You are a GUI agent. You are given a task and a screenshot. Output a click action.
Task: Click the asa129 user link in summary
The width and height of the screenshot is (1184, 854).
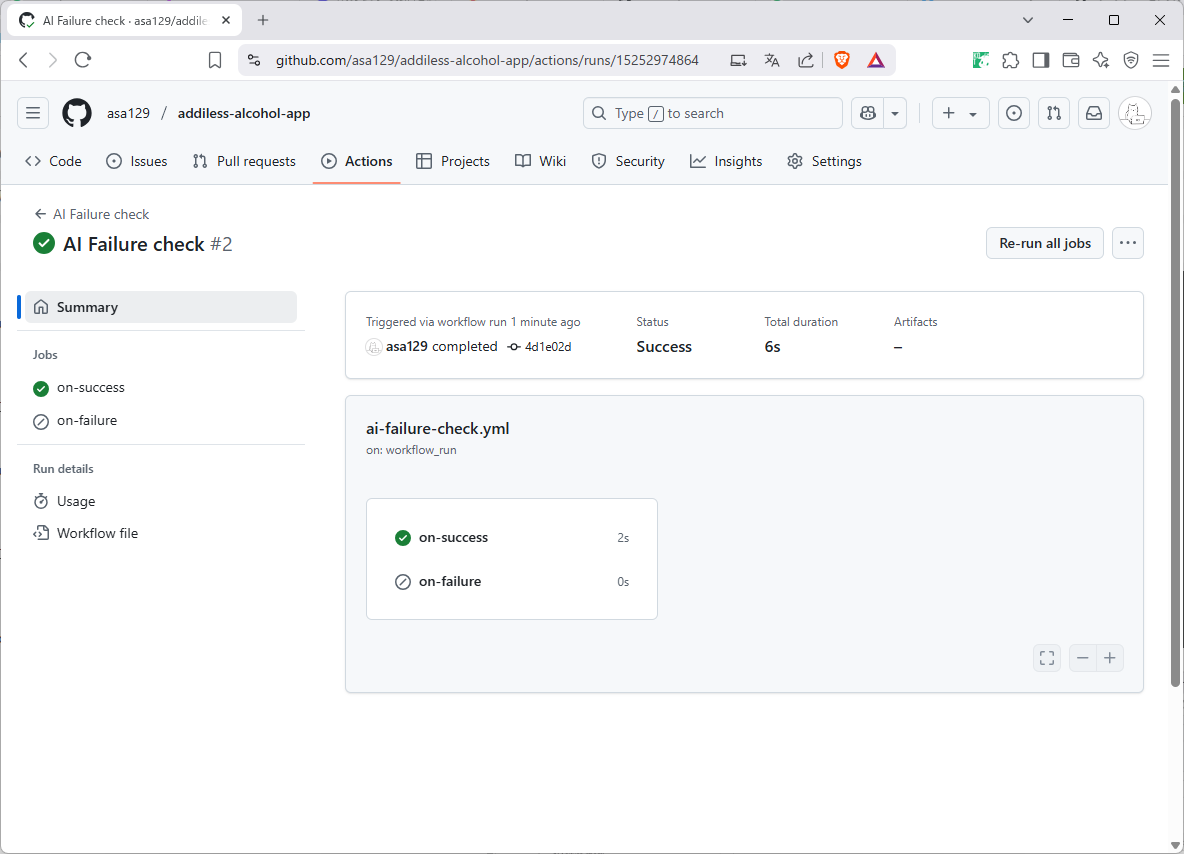(406, 347)
